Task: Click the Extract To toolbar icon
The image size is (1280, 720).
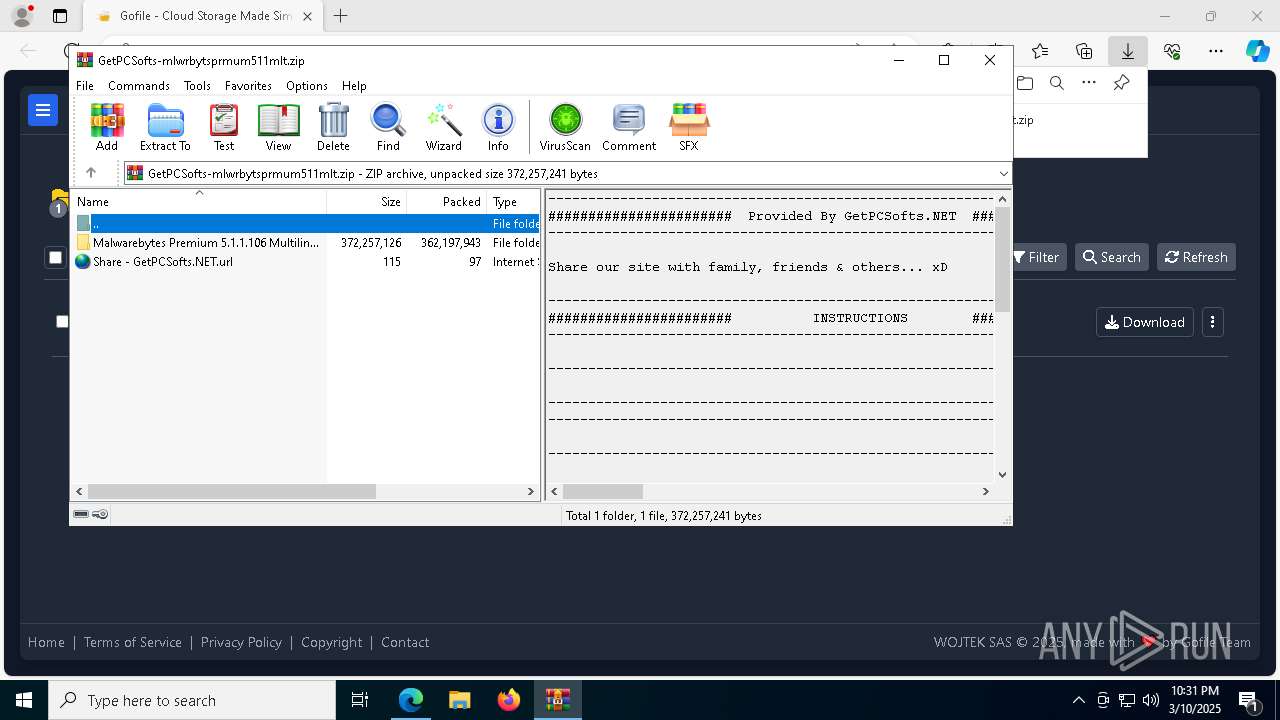Action: click(x=165, y=128)
